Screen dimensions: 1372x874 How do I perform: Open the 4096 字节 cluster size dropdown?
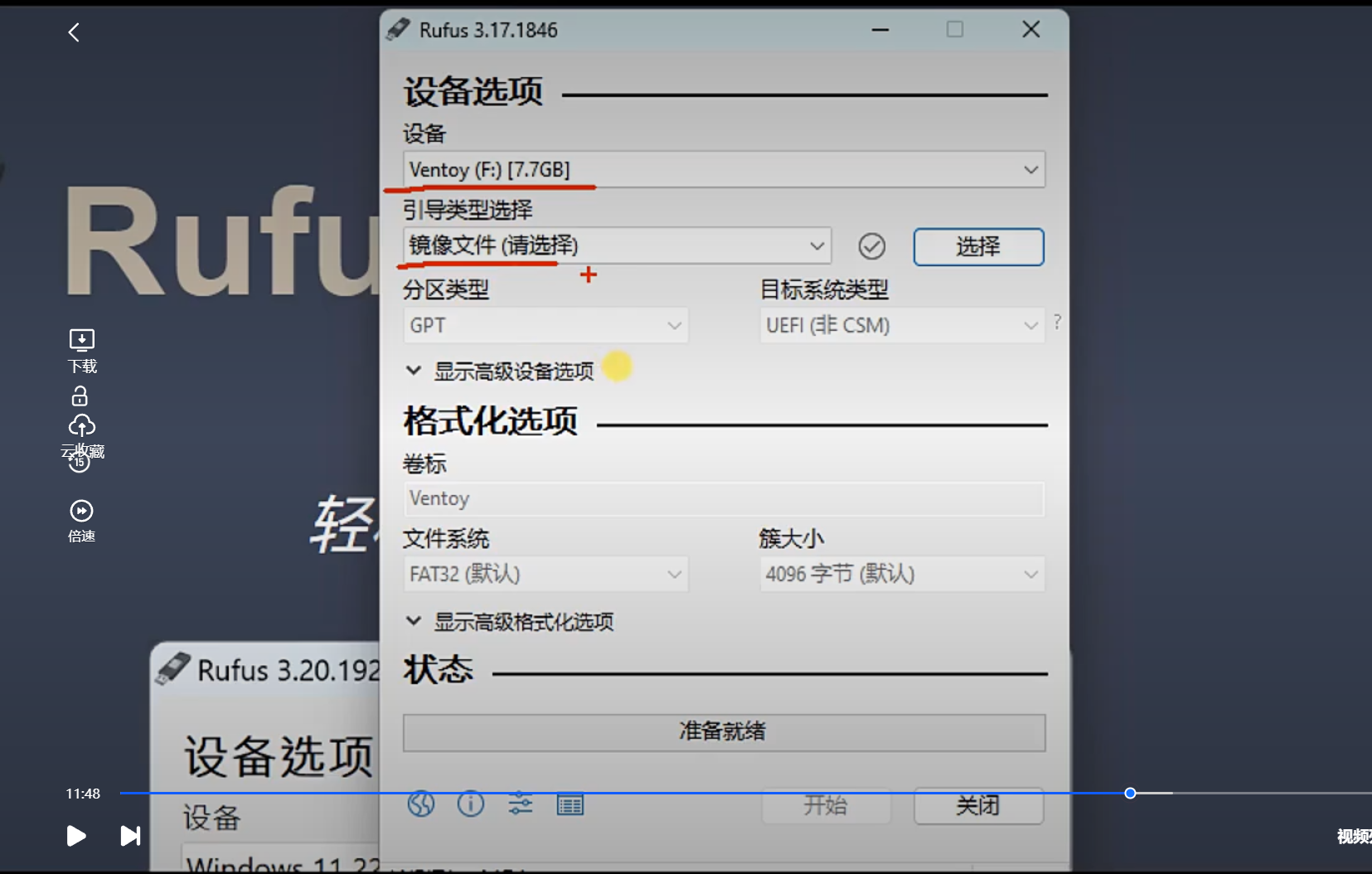tap(902, 574)
